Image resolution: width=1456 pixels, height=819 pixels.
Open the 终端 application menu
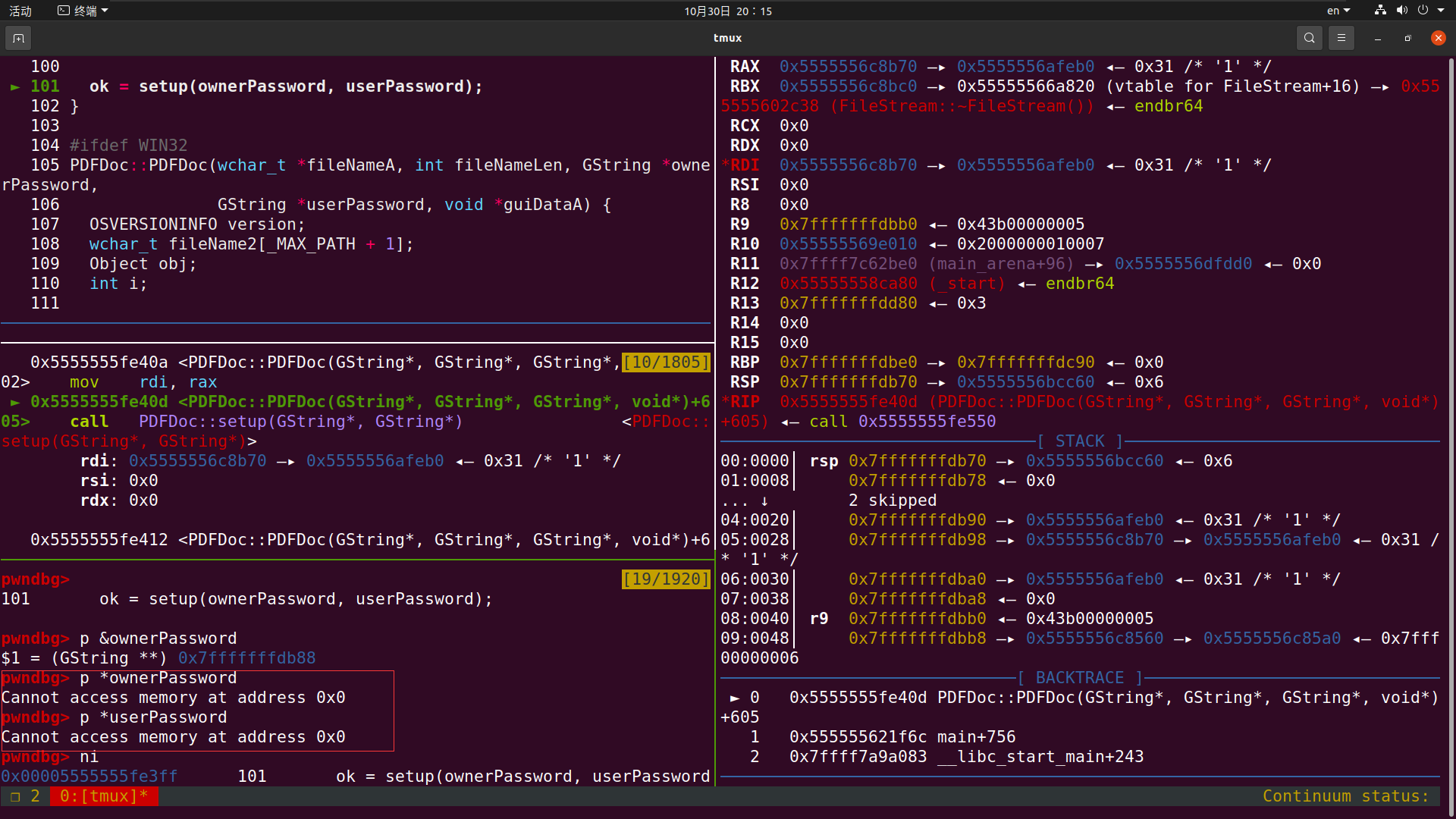83,11
